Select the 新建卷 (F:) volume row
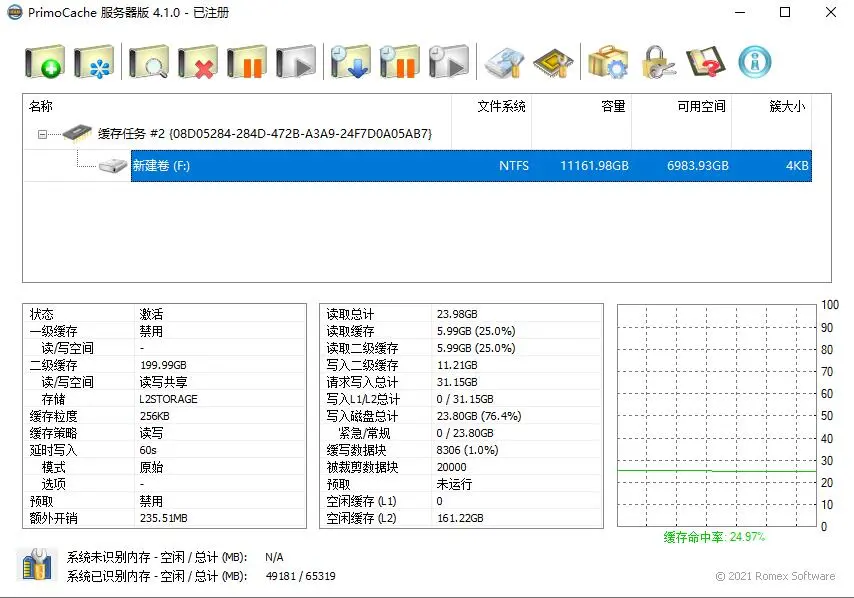 pyautogui.click(x=471, y=166)
